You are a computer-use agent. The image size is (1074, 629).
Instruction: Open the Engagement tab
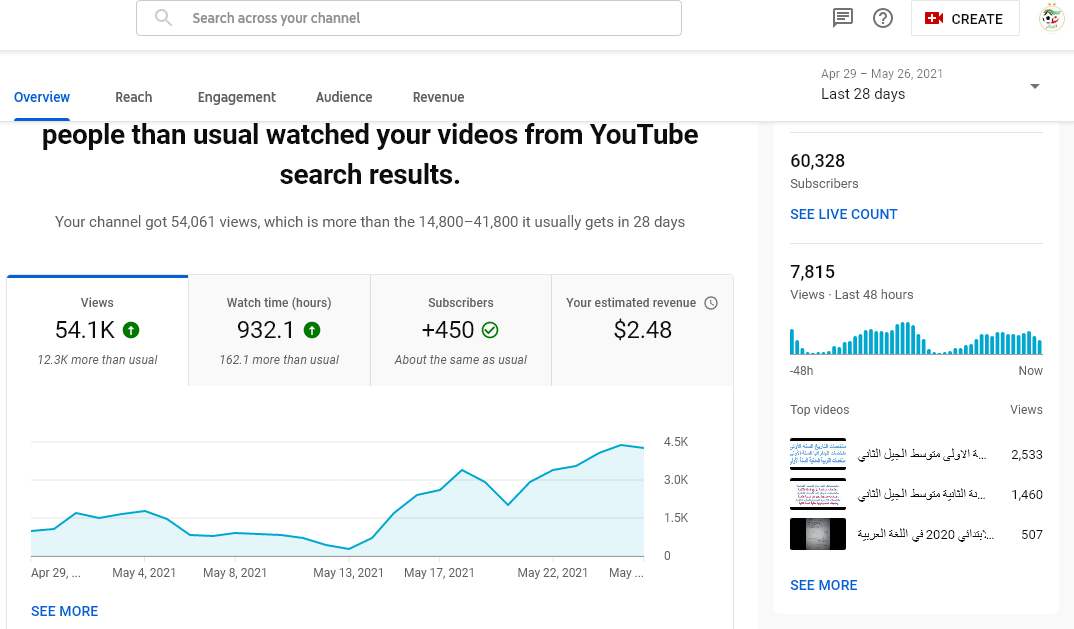coord(236,97)
